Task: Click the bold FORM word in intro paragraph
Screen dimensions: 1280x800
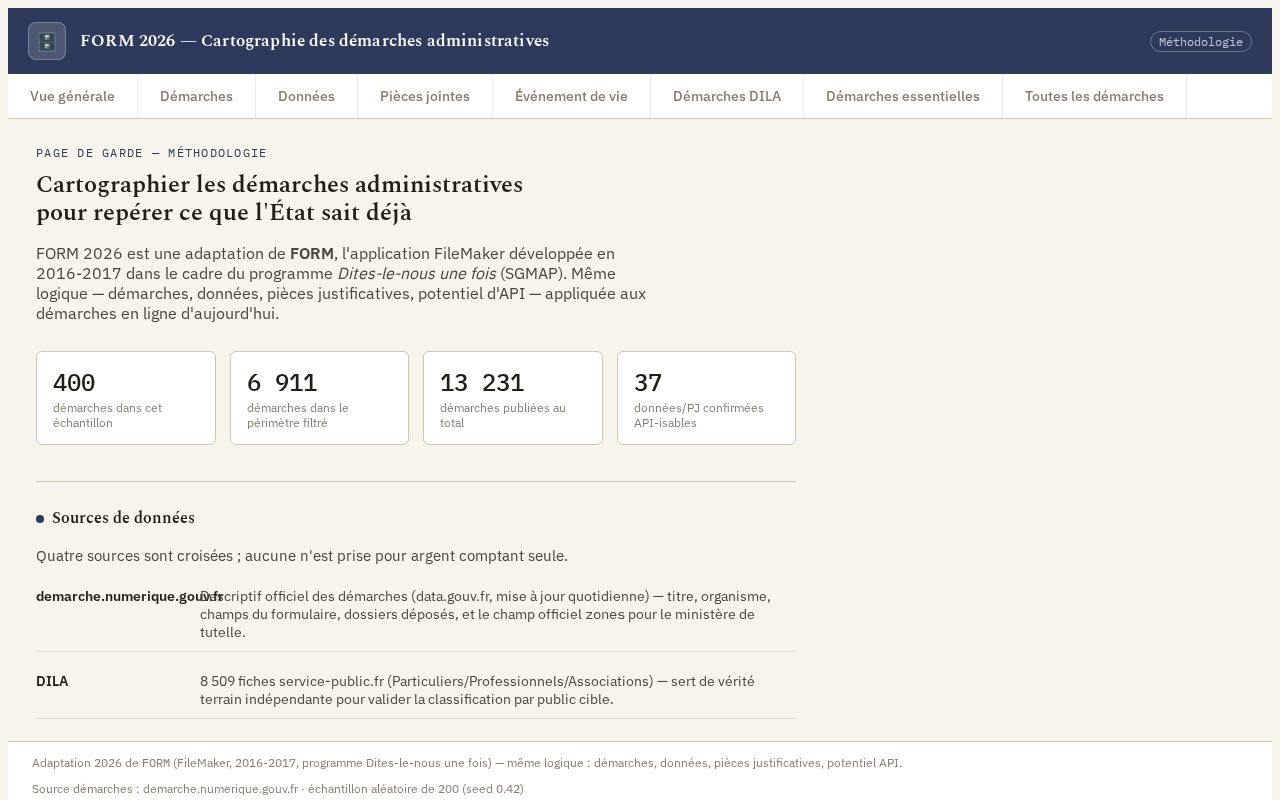Action: pos(312,253)
